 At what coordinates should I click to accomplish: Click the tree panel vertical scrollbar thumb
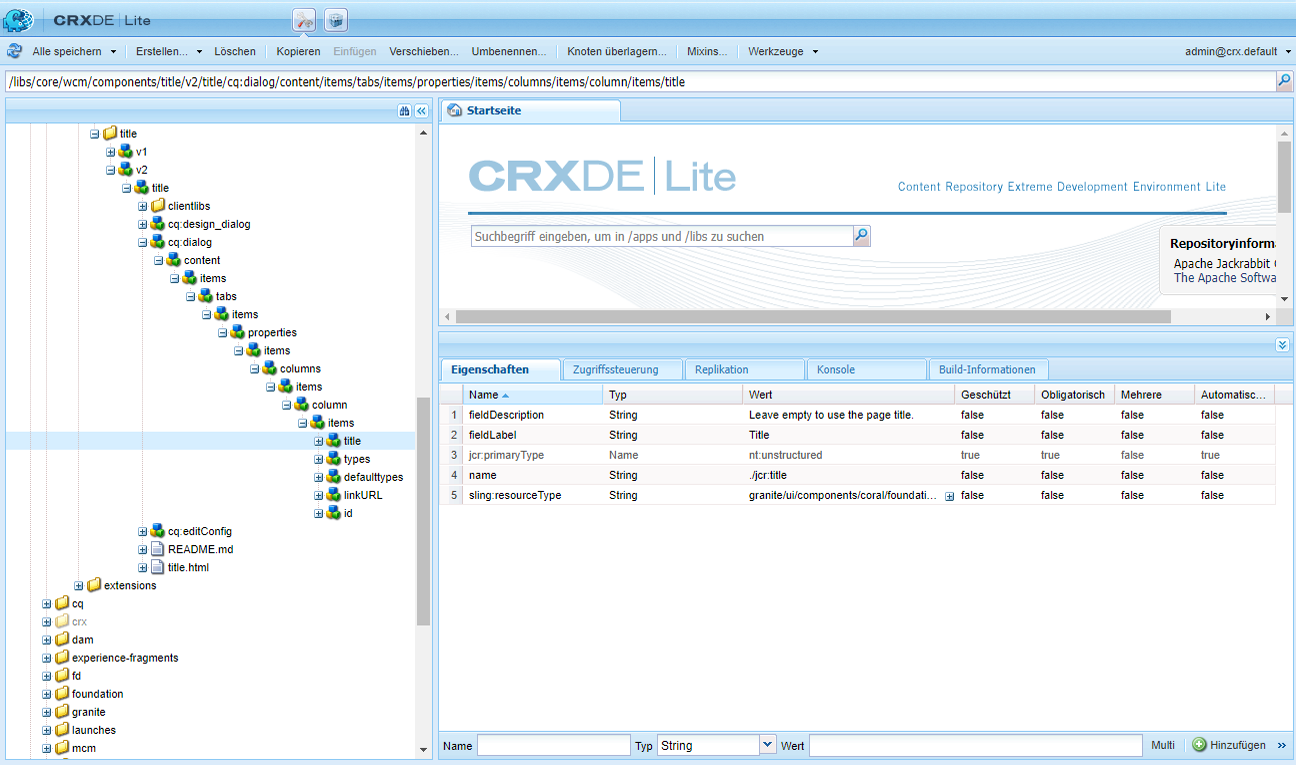(x=423, y=511)
